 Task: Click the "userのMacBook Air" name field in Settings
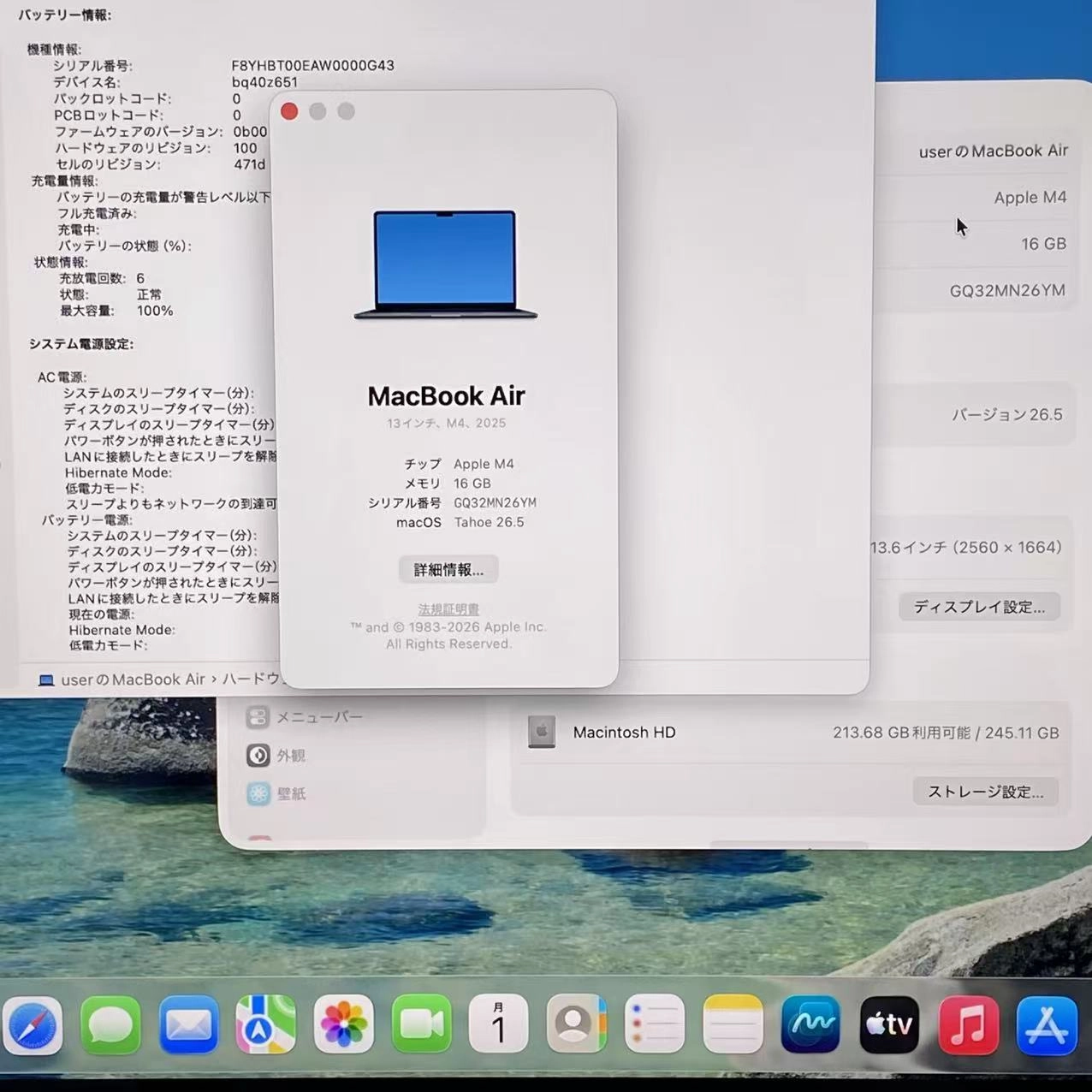tap(994, 151)
